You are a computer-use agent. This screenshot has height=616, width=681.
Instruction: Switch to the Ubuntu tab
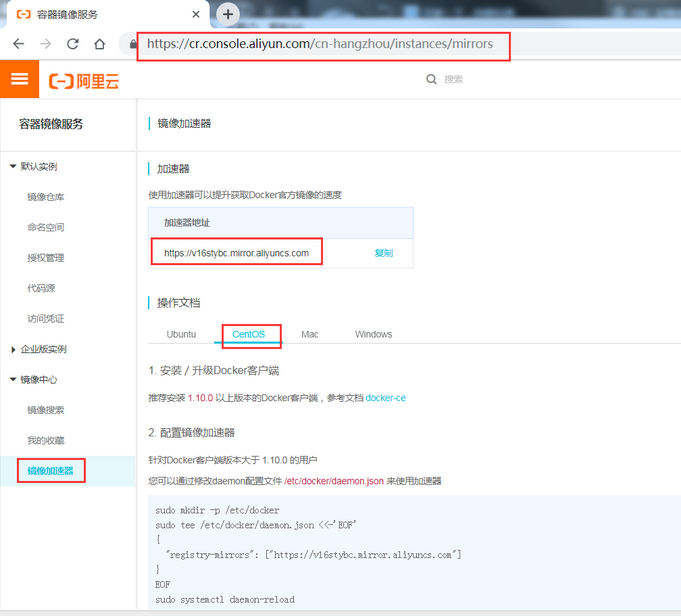click(x=181, y=334)
